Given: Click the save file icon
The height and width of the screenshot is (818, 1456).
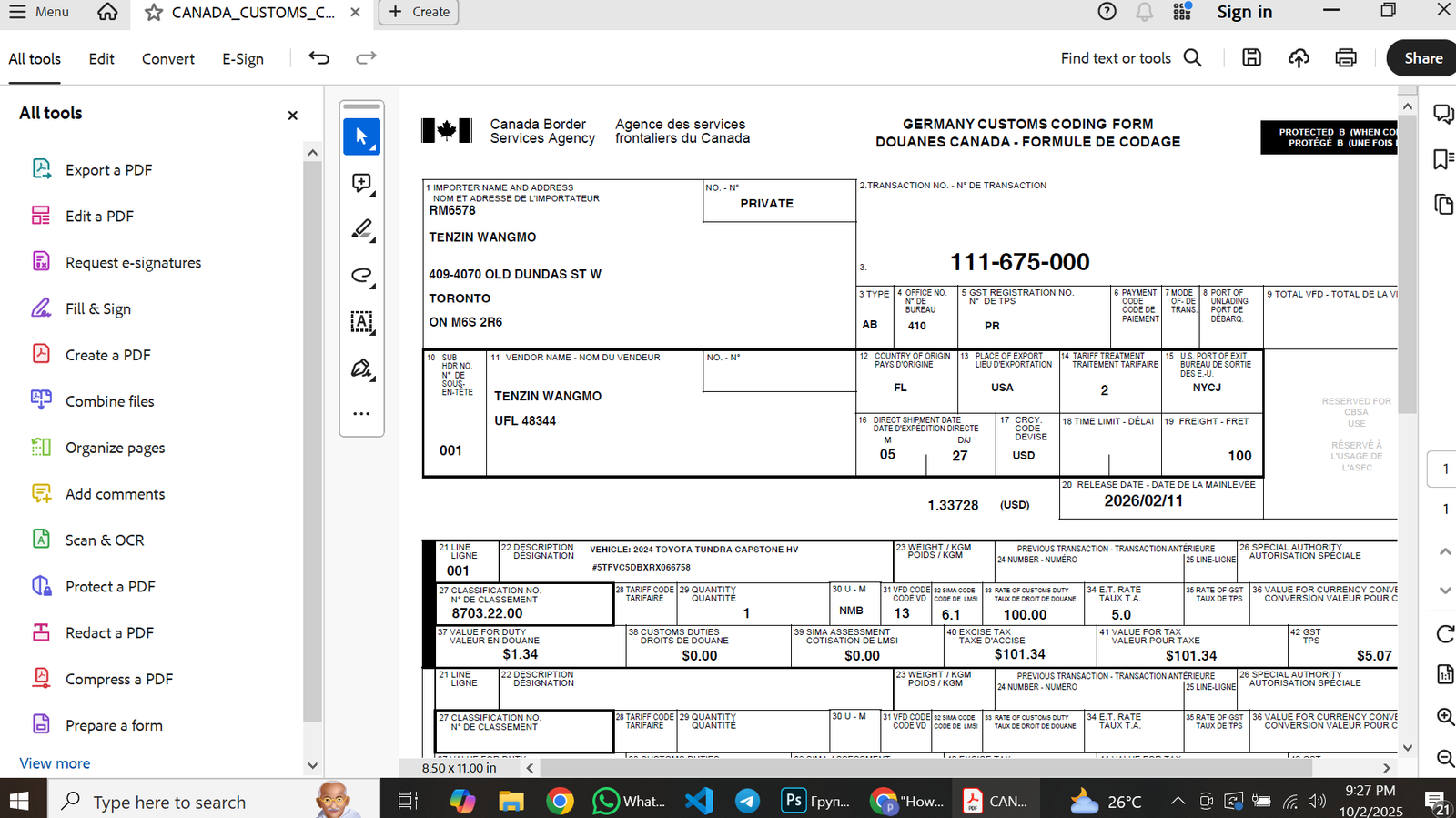Looking at the screenshot, I should (1252, 58).
